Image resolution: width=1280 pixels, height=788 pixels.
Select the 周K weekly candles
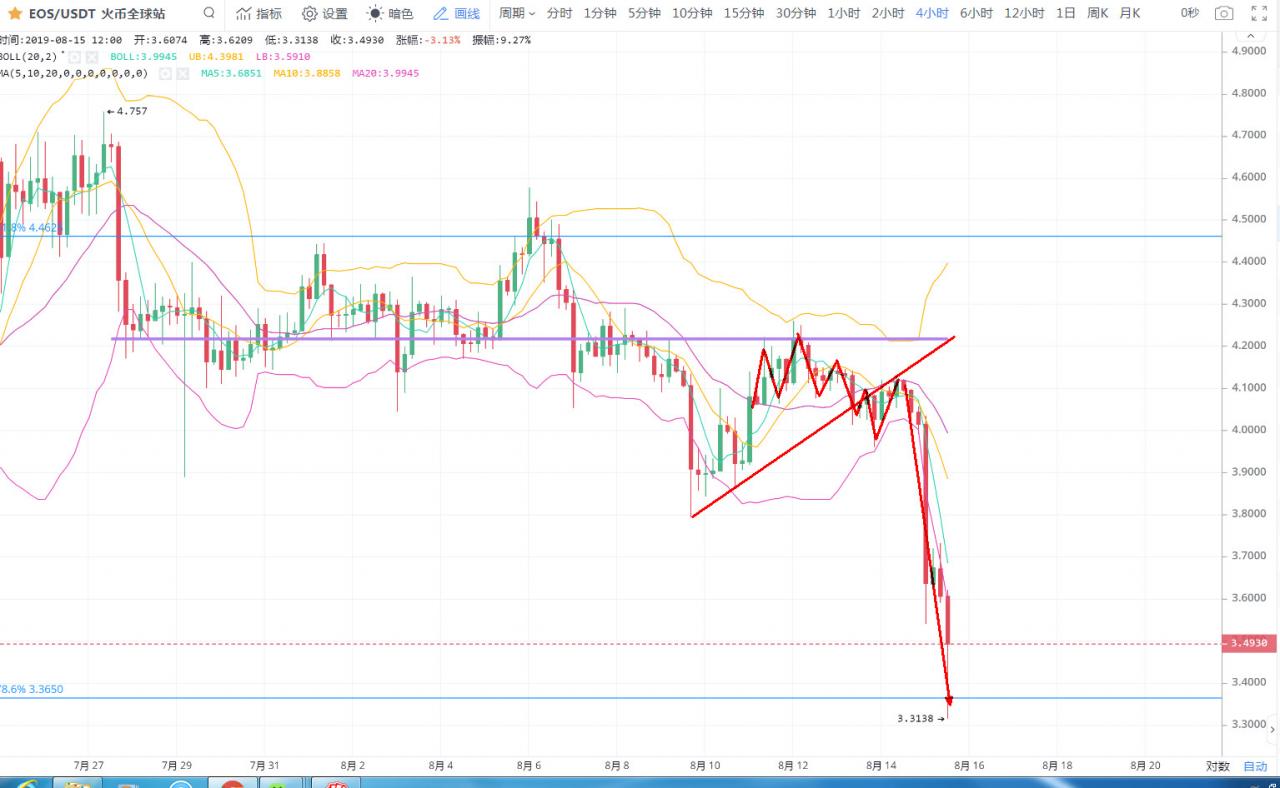(1098, 13)
